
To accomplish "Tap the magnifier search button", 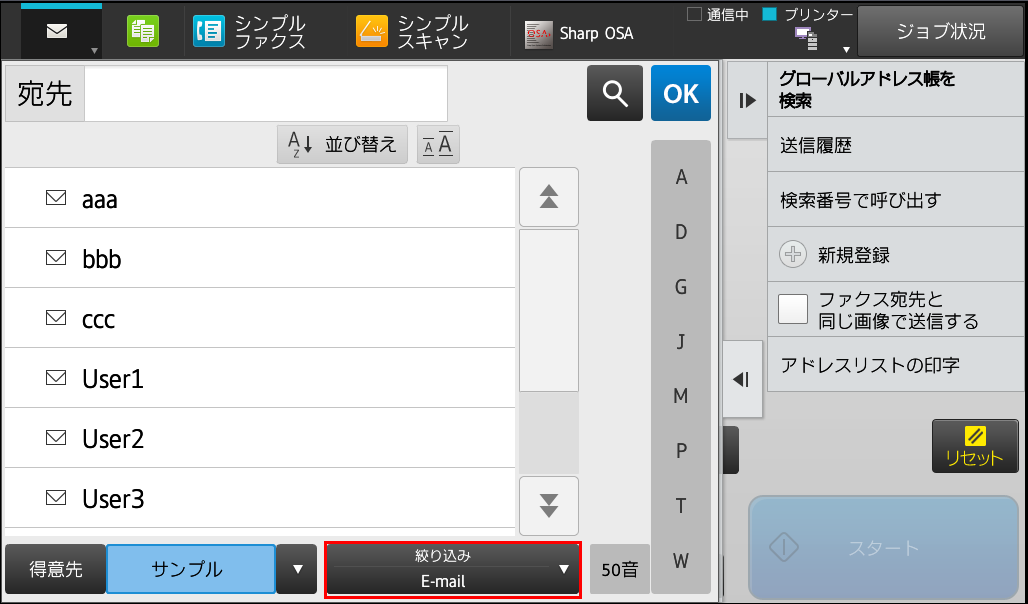I will (x=614, y=93).
